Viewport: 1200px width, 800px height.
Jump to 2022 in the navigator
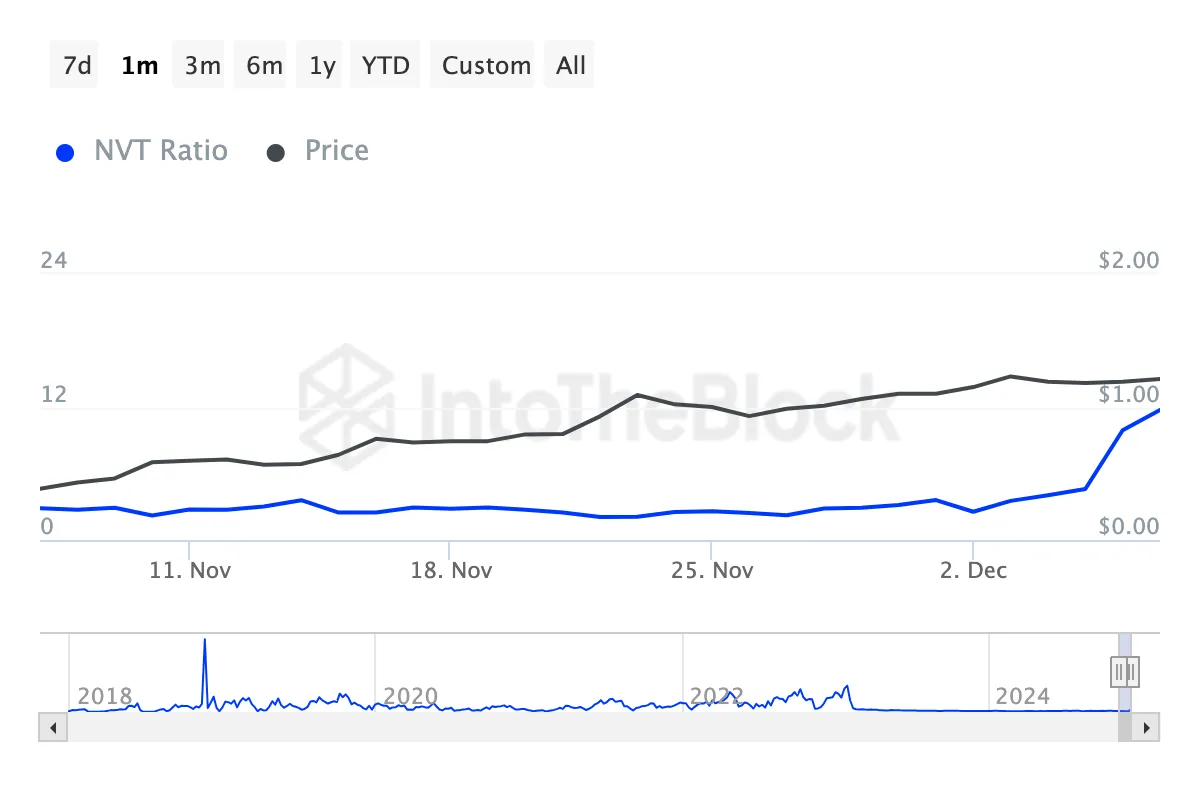[716, 696]
